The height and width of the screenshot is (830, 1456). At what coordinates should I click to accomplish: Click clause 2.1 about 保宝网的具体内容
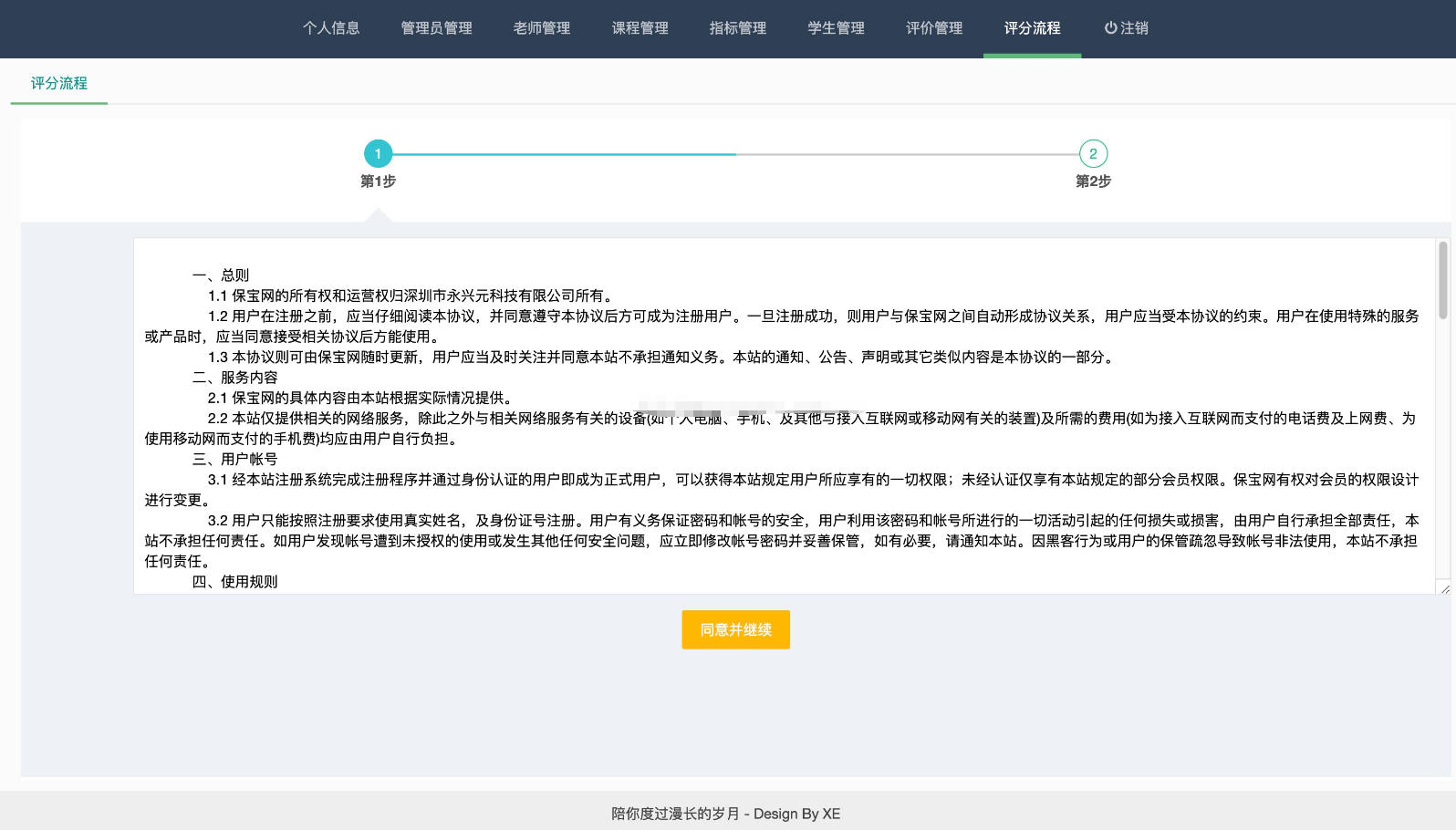(362, 398)
